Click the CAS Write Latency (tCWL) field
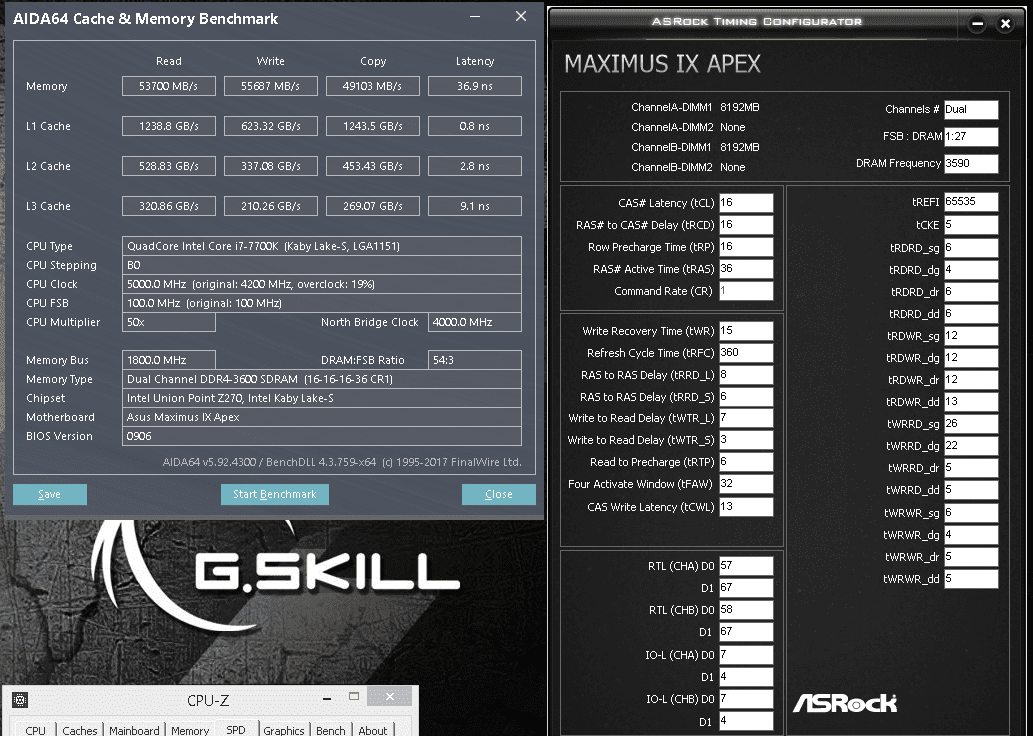 tap(746, 507)
